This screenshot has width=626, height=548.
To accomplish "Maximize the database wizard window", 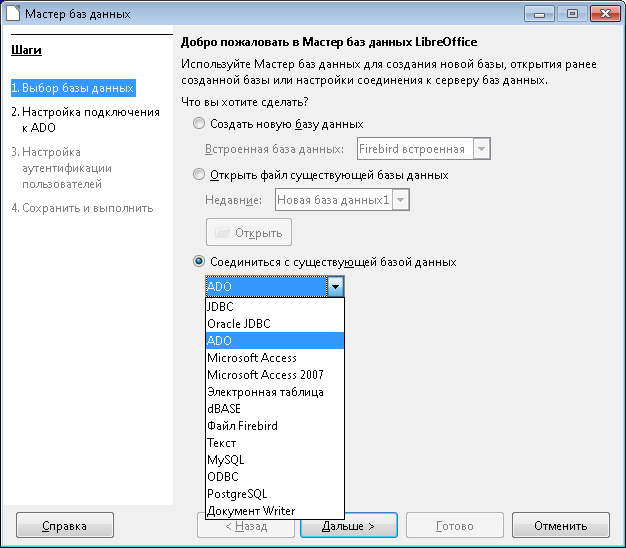I will pos(572,13).
